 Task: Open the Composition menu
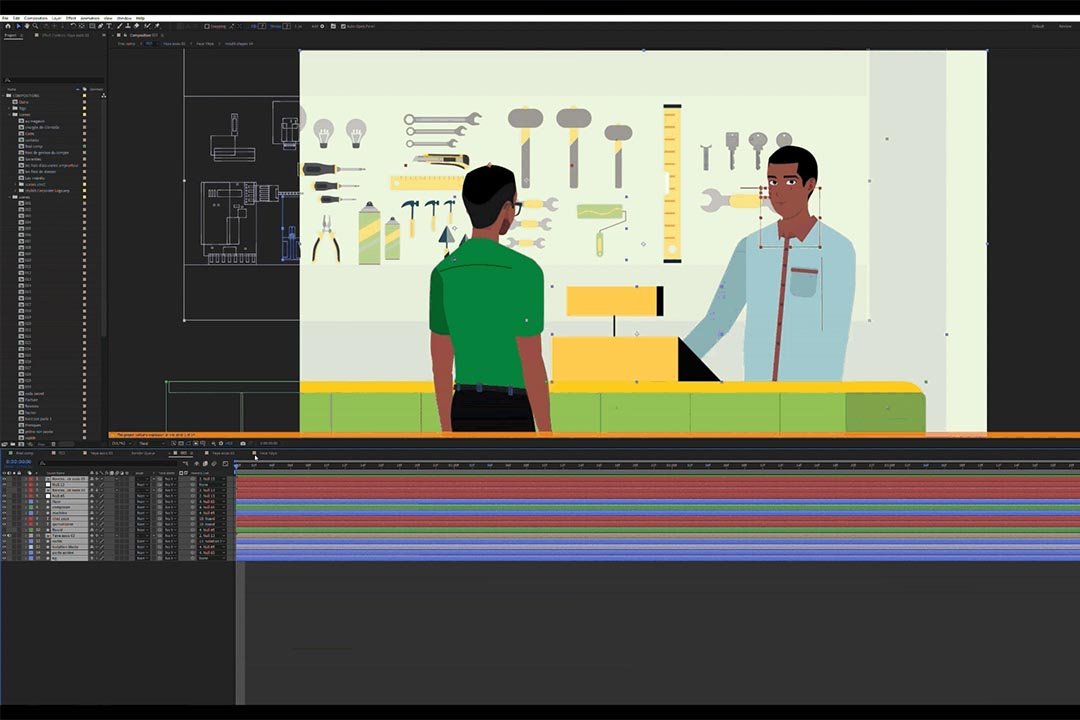coord(36,18)
